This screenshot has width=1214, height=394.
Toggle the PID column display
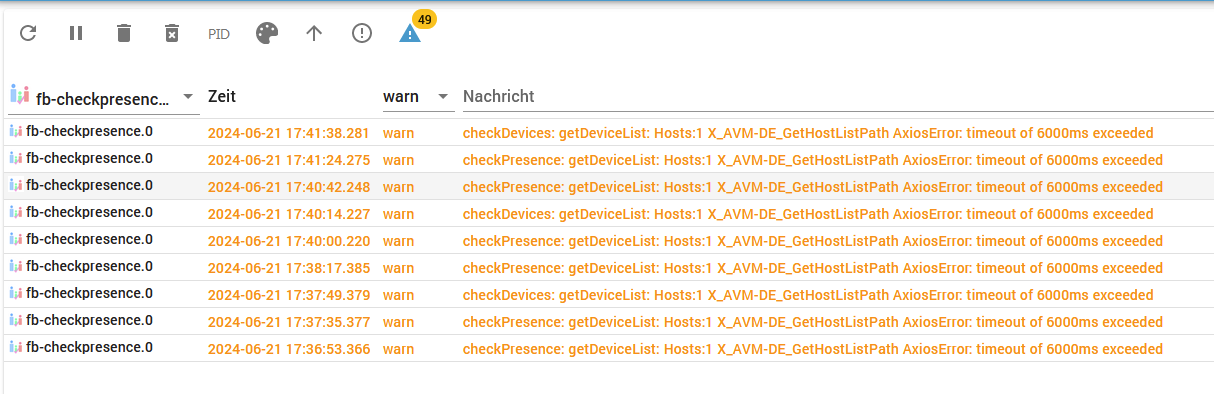(219, 33)
